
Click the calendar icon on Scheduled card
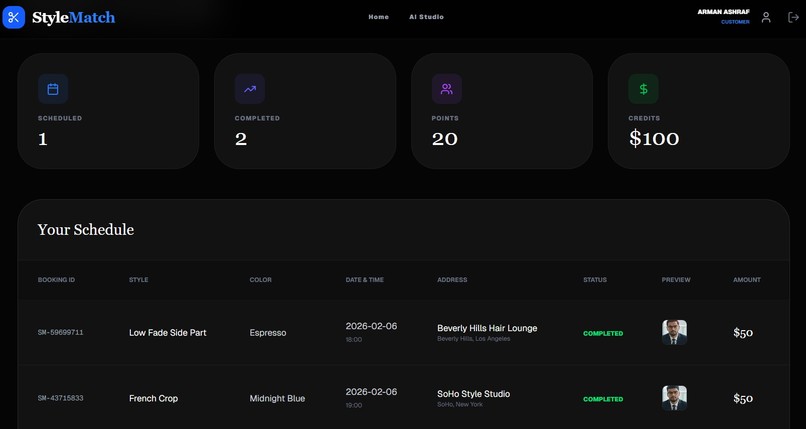point(53,89)
